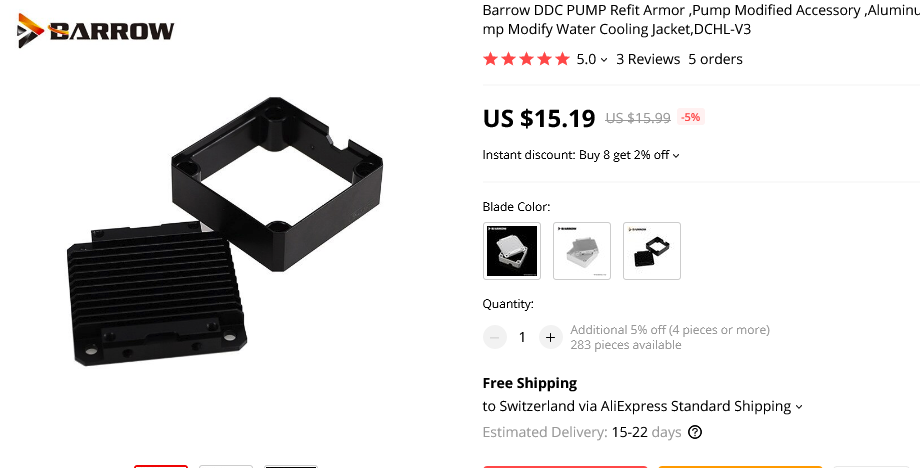
Task: Click the -5% discount badge
Action: tap(691, 117)
